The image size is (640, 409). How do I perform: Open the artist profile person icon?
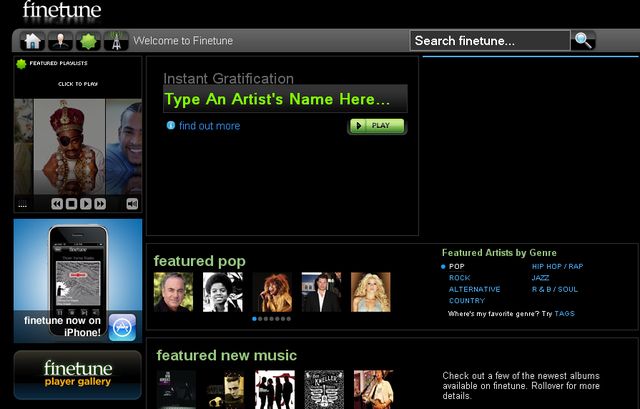click(60, 41)
